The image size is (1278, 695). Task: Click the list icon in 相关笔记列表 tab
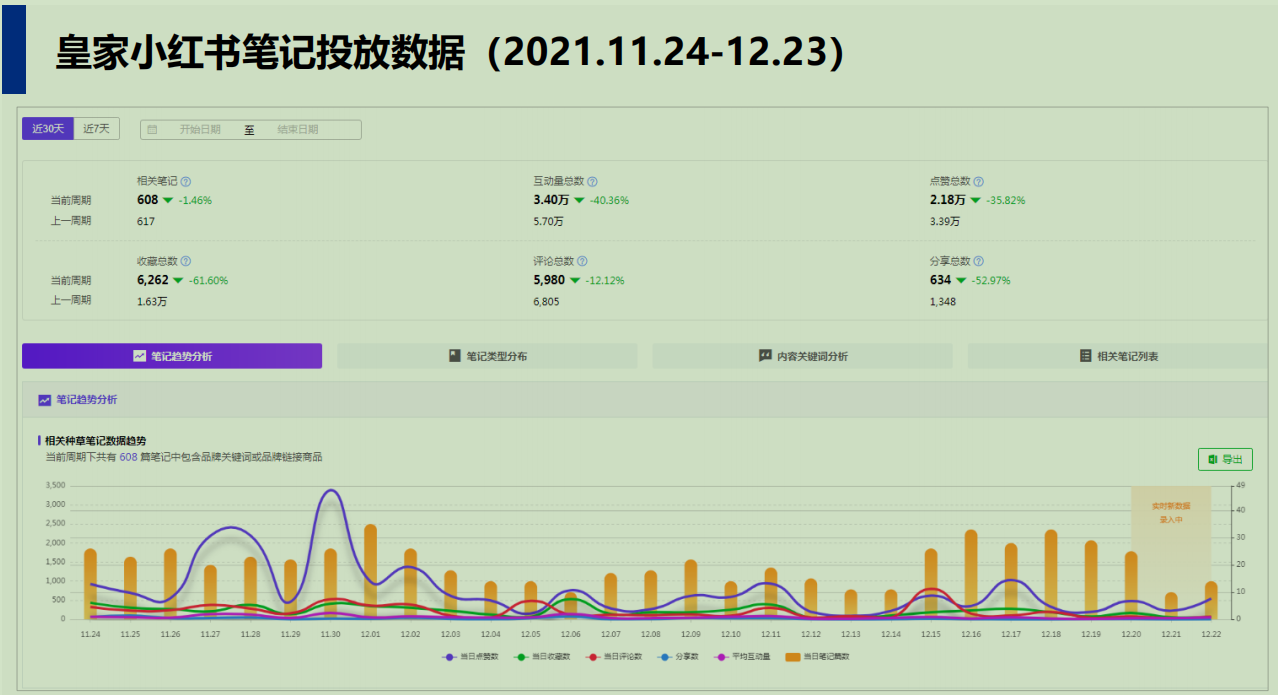click(x=1086, y=356)
